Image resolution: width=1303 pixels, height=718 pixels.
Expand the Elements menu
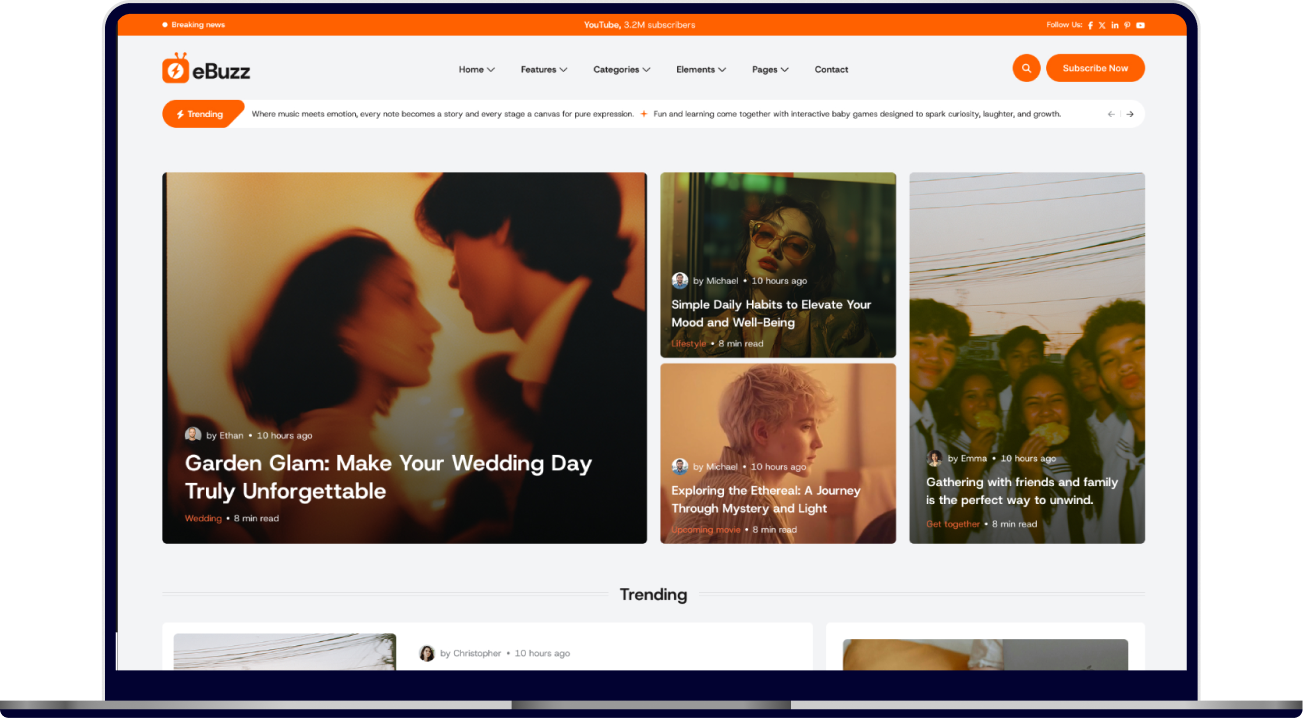pos(700,70)
